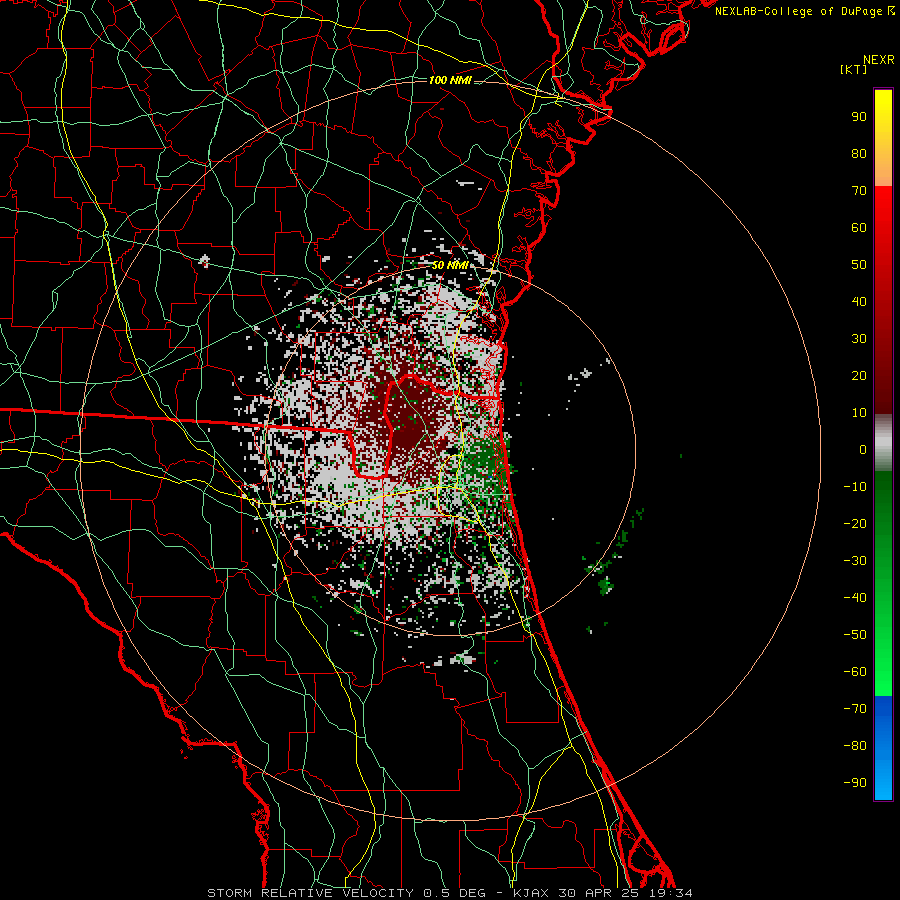The image size is (900, 900).
Task: Click the -30 knot scale value
Action: point(855,561)
